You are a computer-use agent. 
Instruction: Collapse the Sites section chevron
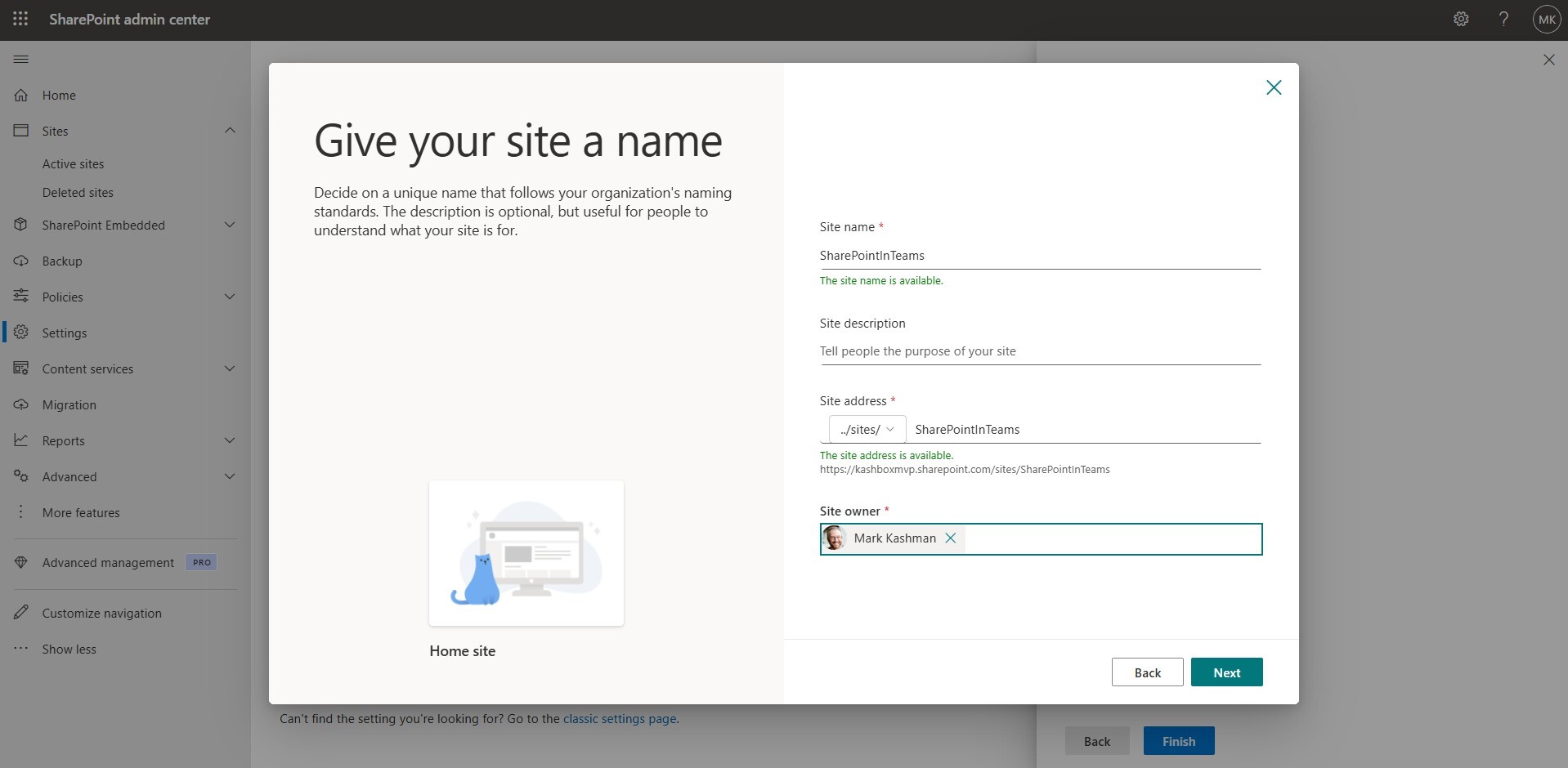point(230,131)
